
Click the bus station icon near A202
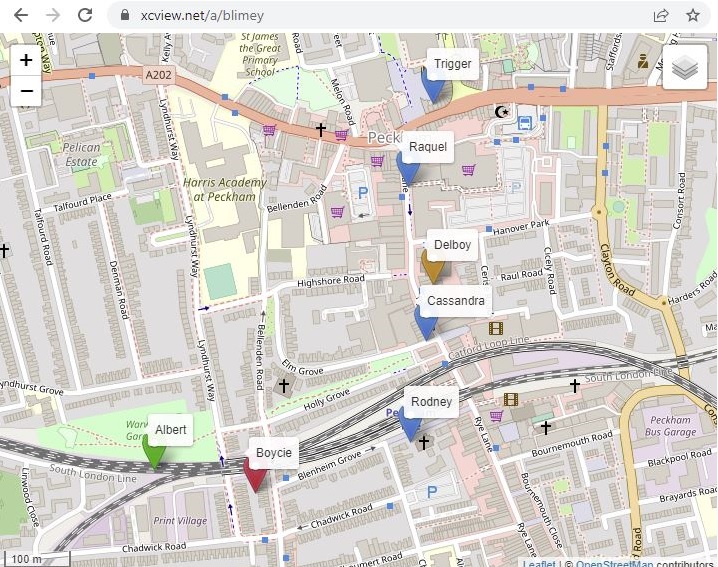525,123
